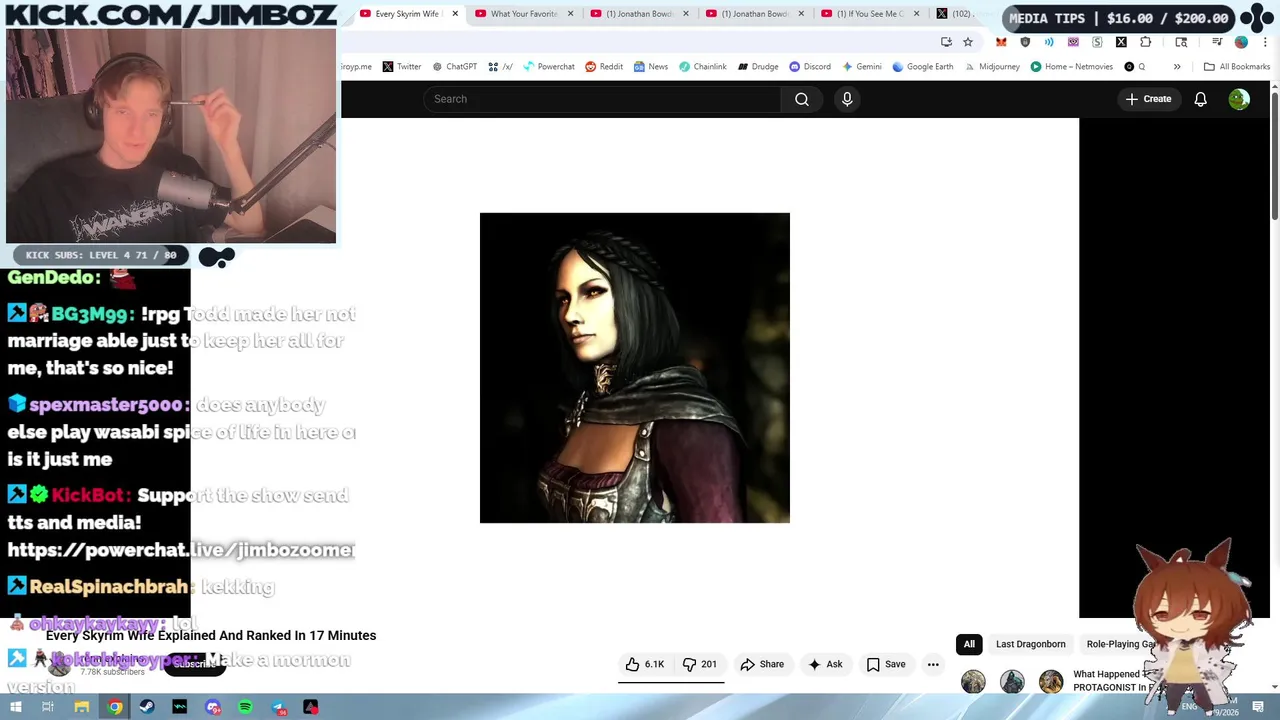Open the Extensions puzzle icon

pos(1145,42)
